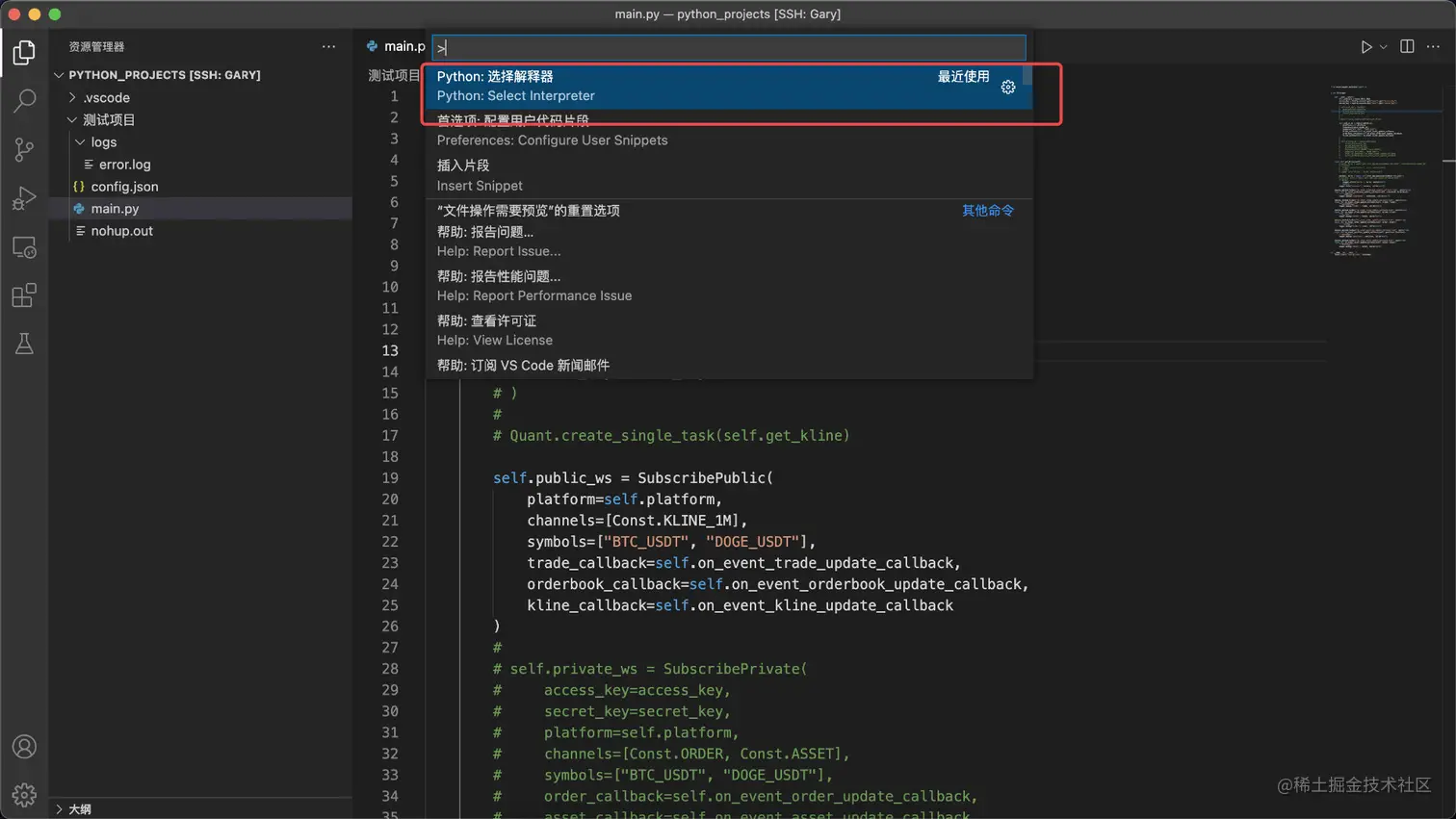This screenshot has width=1456, height=819.
Task: Click the 资源管理器 panel title
Action: (x=96, y=46)
